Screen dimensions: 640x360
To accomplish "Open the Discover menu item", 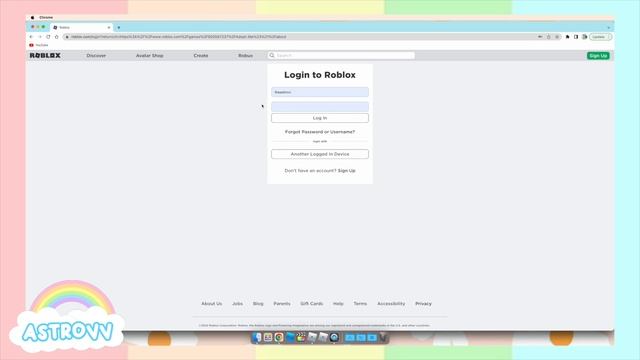I will click(x=96, y=56).
